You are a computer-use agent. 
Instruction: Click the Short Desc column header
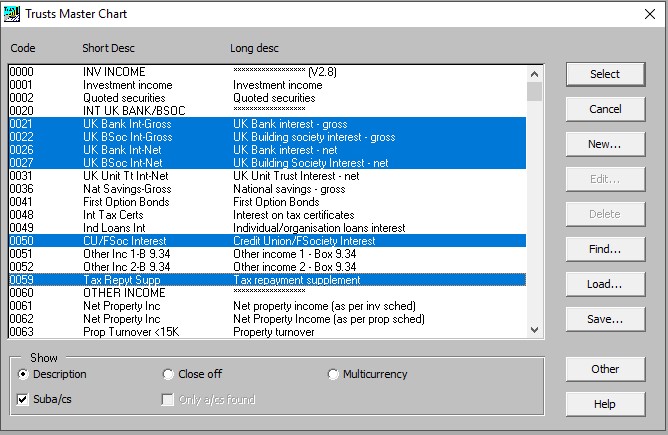tap(108, 48)
